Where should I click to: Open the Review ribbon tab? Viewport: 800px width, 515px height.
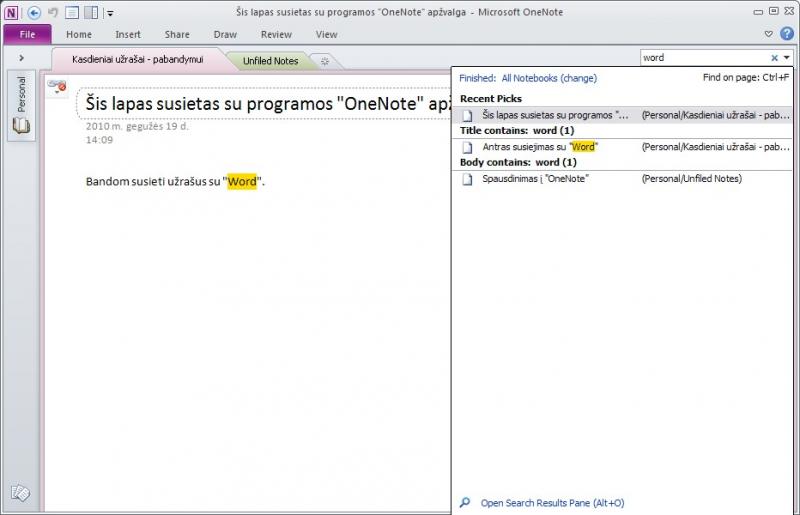[276, 34]
